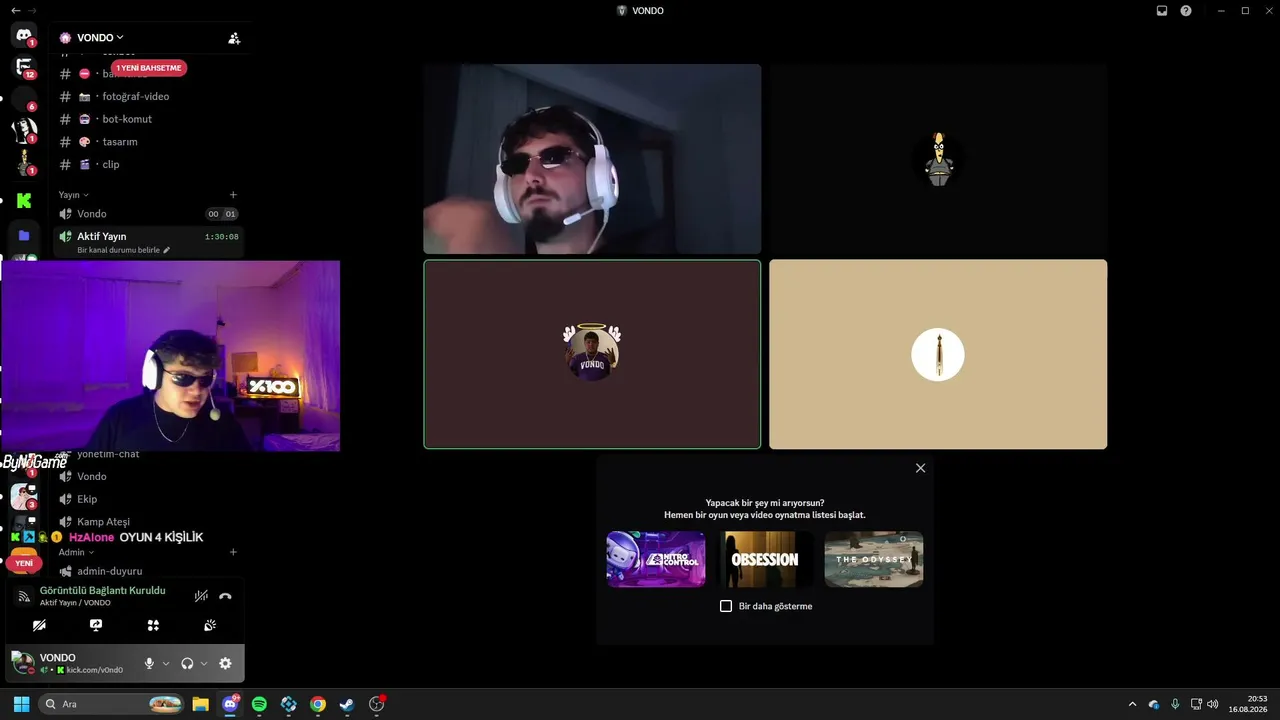Open the soundboard
The height and width of the screenshot is (720, 1280).
click(210, 625)
